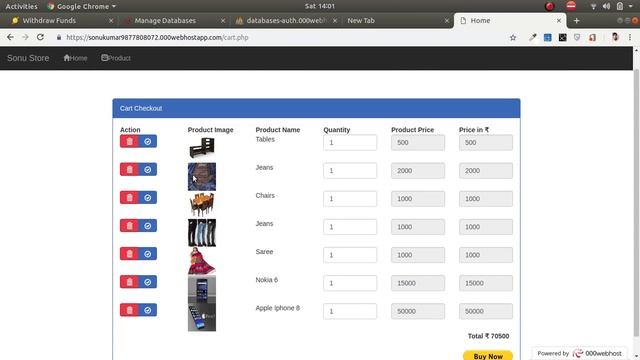Click the eyedropper extension icon
Viewport: 640px width, 360px height.
click(x=533, y=38)
